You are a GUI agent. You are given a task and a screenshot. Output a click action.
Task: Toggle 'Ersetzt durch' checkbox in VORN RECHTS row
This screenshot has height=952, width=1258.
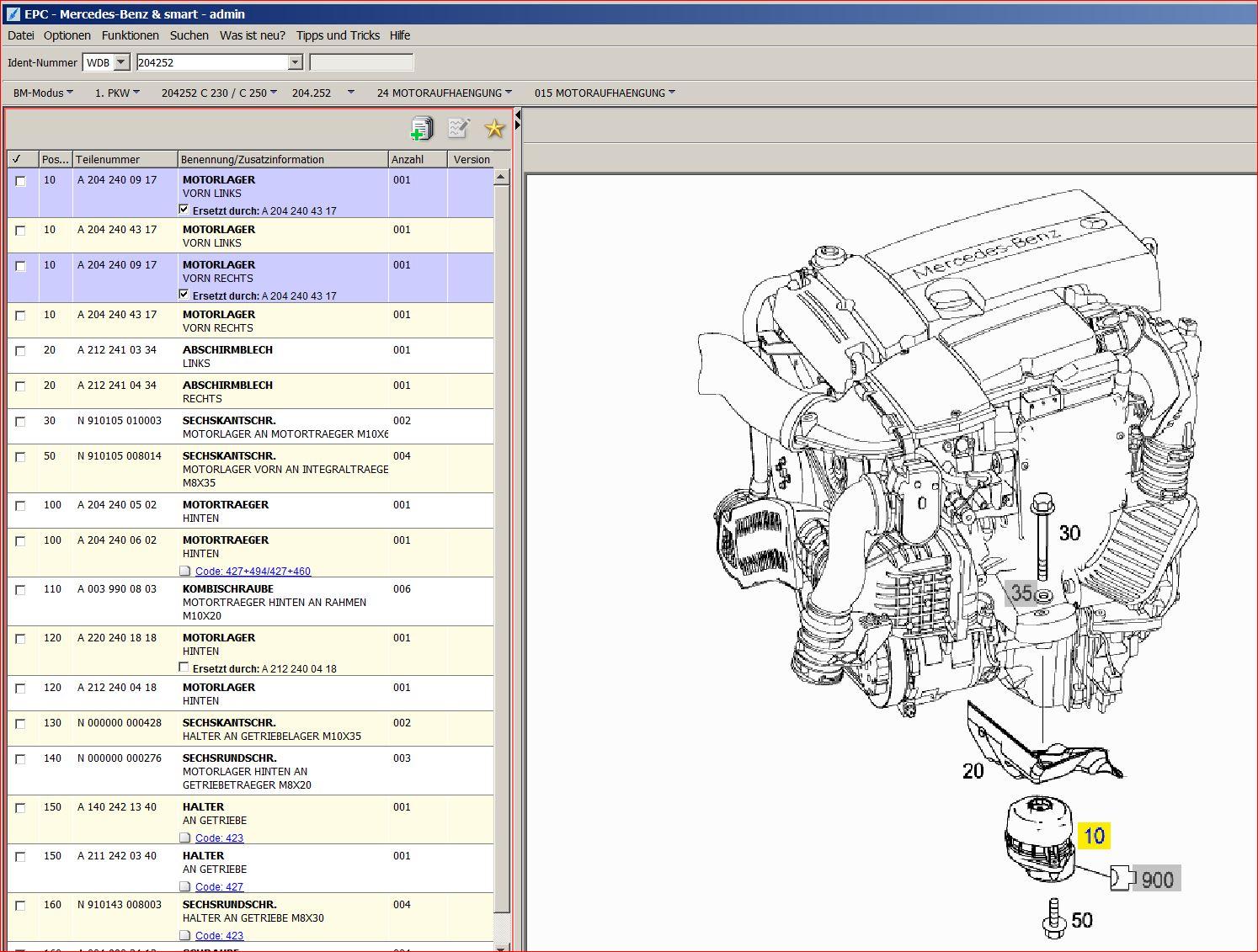[184, 295]
